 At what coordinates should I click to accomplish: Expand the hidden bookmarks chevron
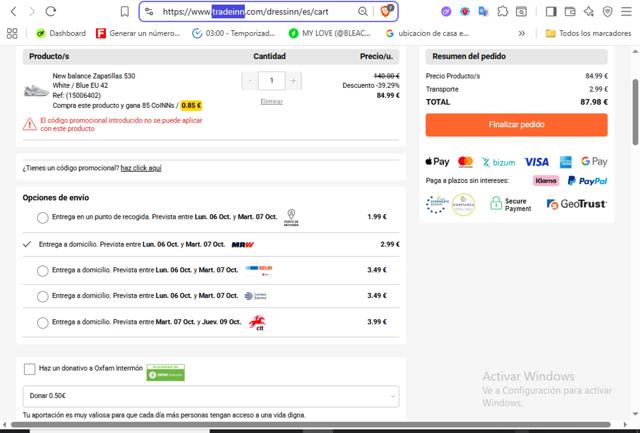[x=522, y=33]
